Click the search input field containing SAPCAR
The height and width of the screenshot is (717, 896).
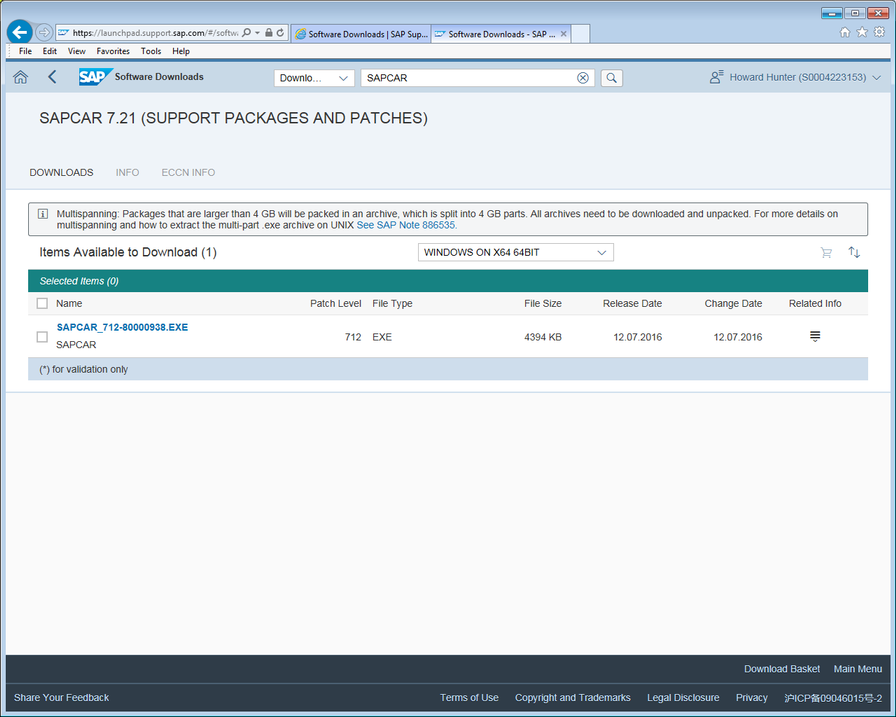[470, 77]
